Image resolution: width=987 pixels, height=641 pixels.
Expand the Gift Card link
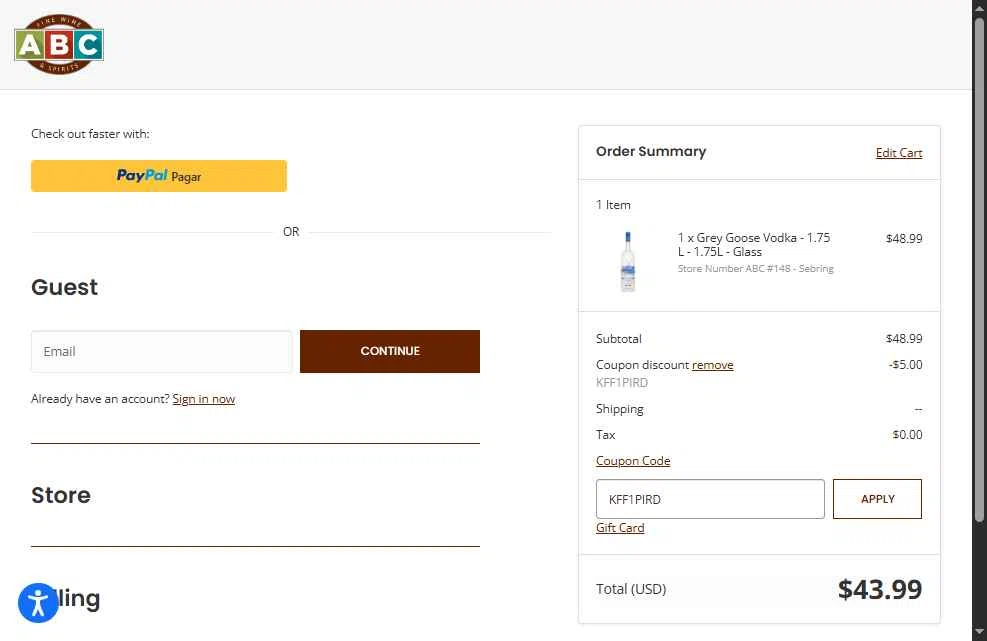coord(620,528)
